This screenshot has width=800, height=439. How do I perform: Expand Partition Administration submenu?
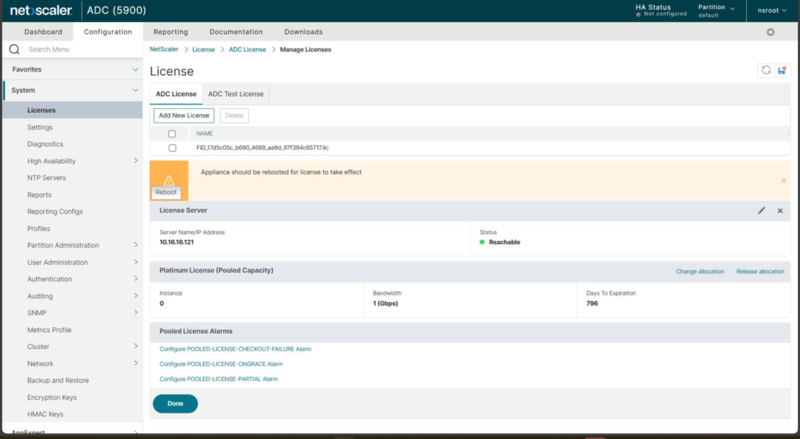coord(136,245)
